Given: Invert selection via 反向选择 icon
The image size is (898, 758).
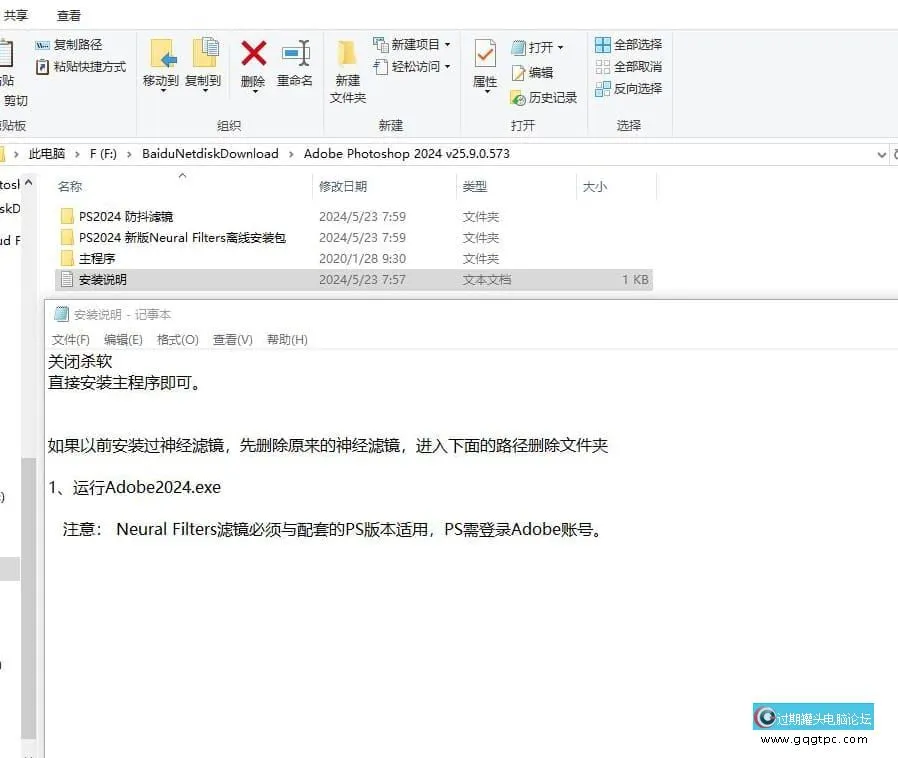Looking at the screenshot, I should [603, 89].
